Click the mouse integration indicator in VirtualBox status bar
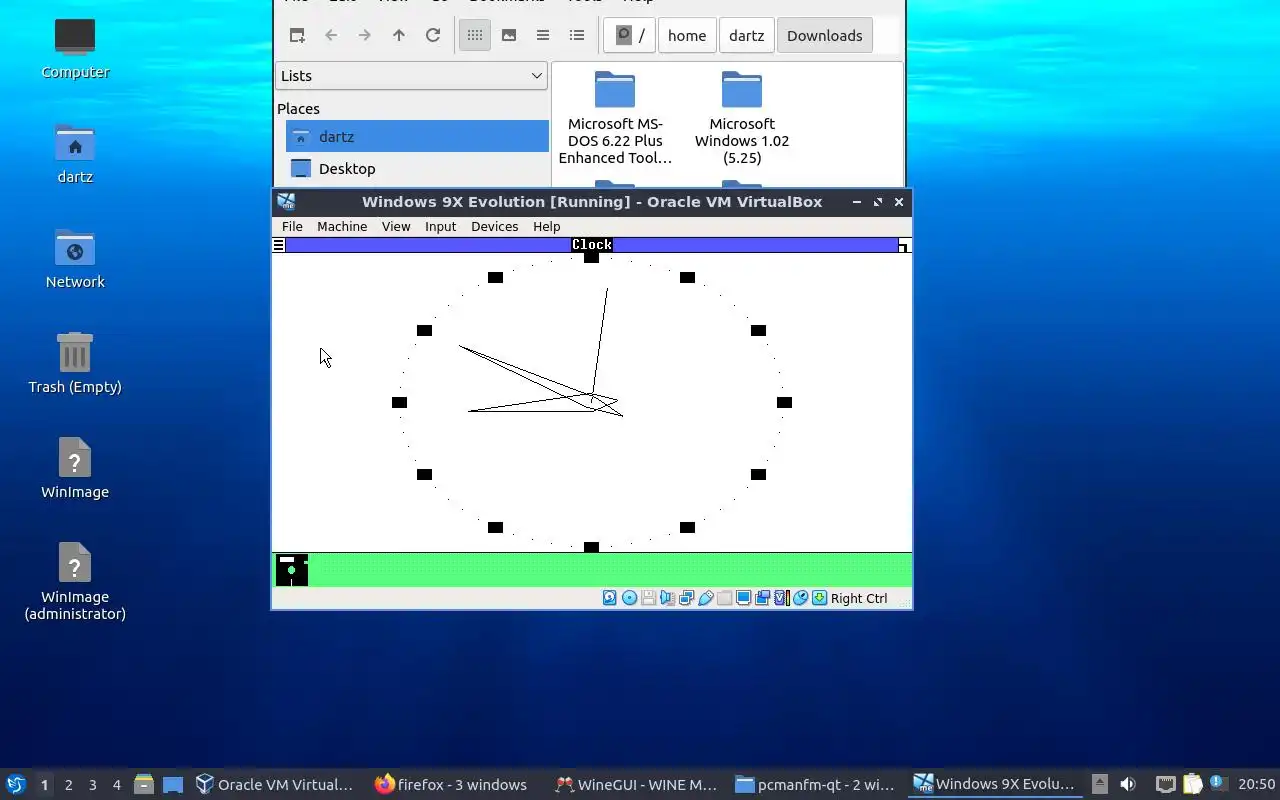1280x800 pixels. coord(801,598)
